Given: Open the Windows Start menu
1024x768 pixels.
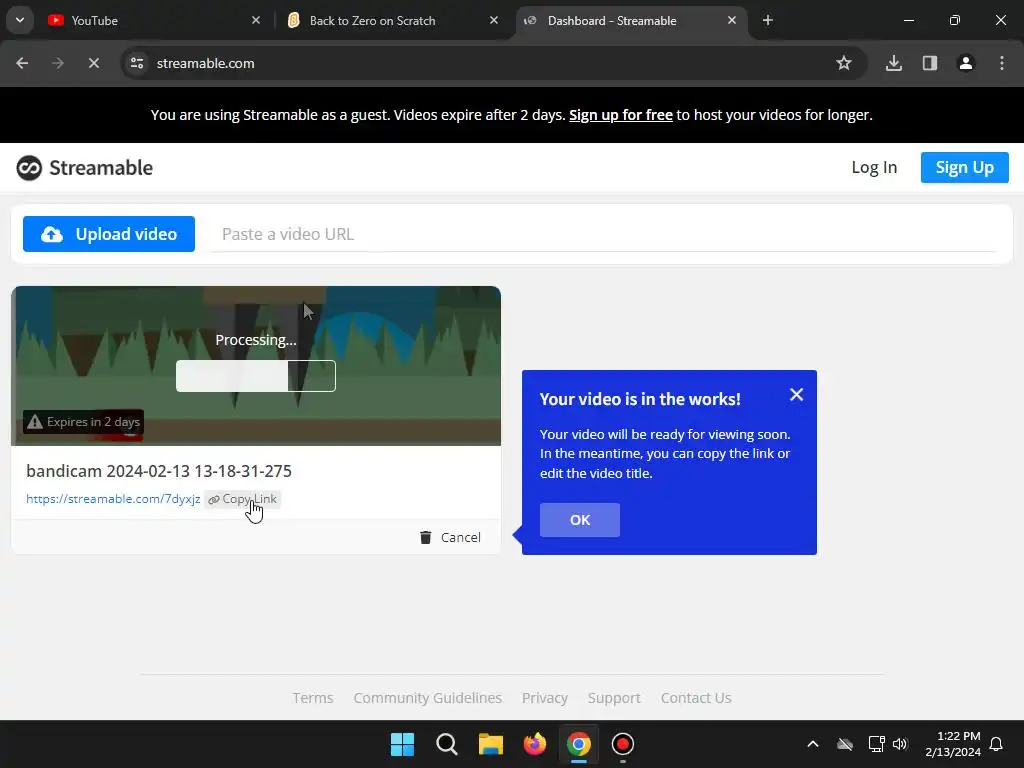Looking at the screenshot, I should (x=402, y=744).
